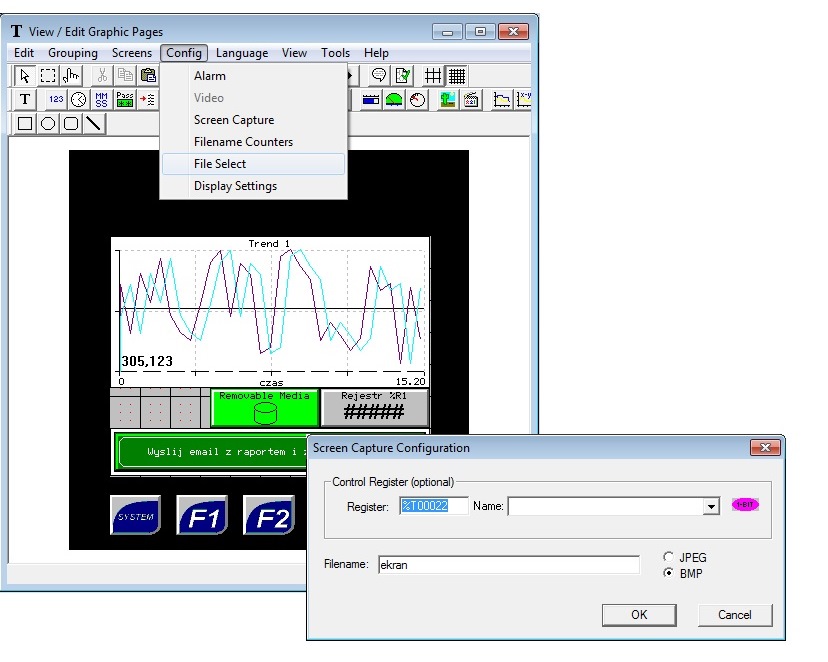Draw a rounded rectangle shape
Screen dimensions: 828x662
click(x=71, y=124)
